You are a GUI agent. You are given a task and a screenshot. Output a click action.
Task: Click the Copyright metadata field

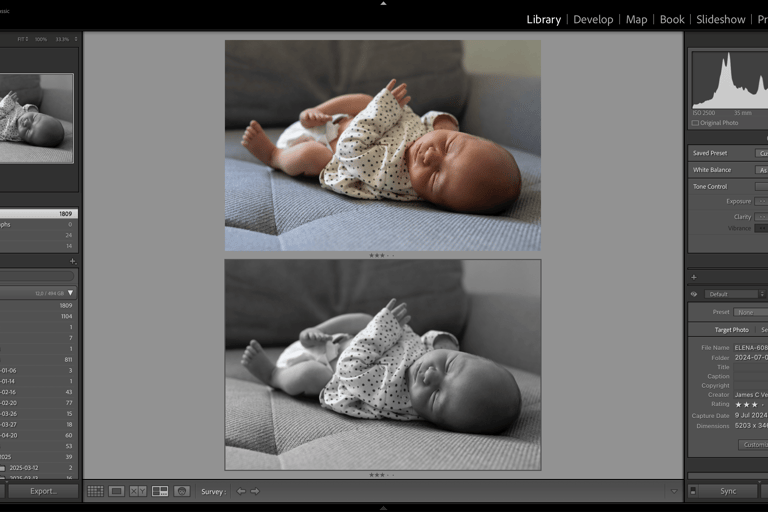point(751,386)
